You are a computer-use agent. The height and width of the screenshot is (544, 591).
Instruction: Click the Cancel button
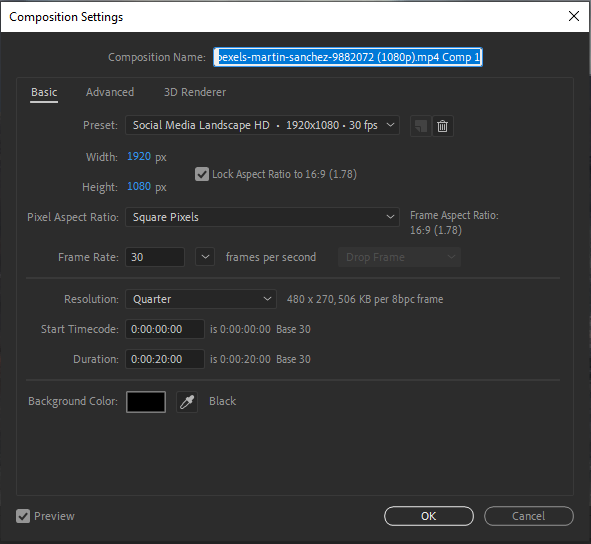[x=528, y=516]
